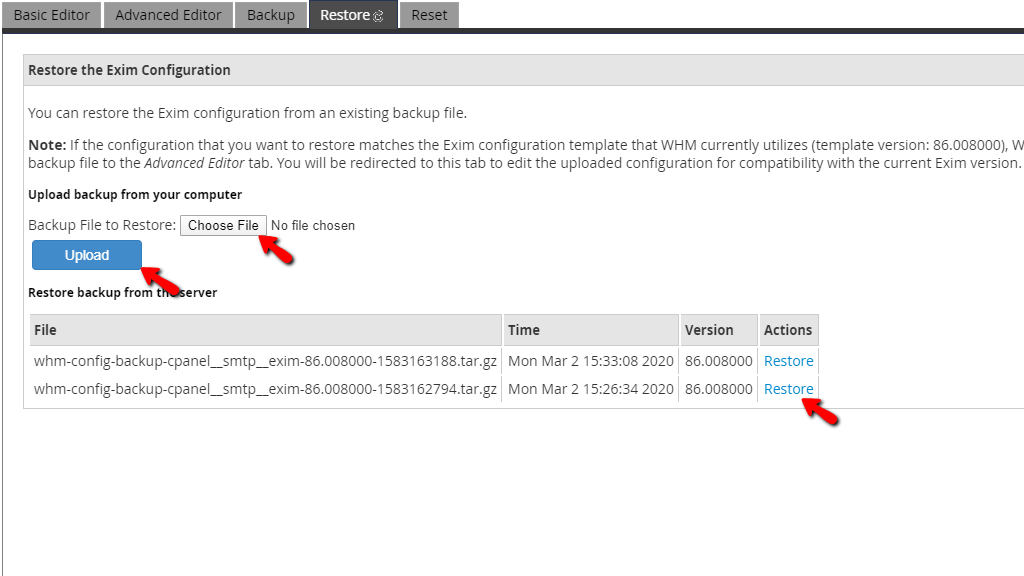Click Choose File to pick backup
This screenshot has height=576, width=1024.
pos(223,225)
